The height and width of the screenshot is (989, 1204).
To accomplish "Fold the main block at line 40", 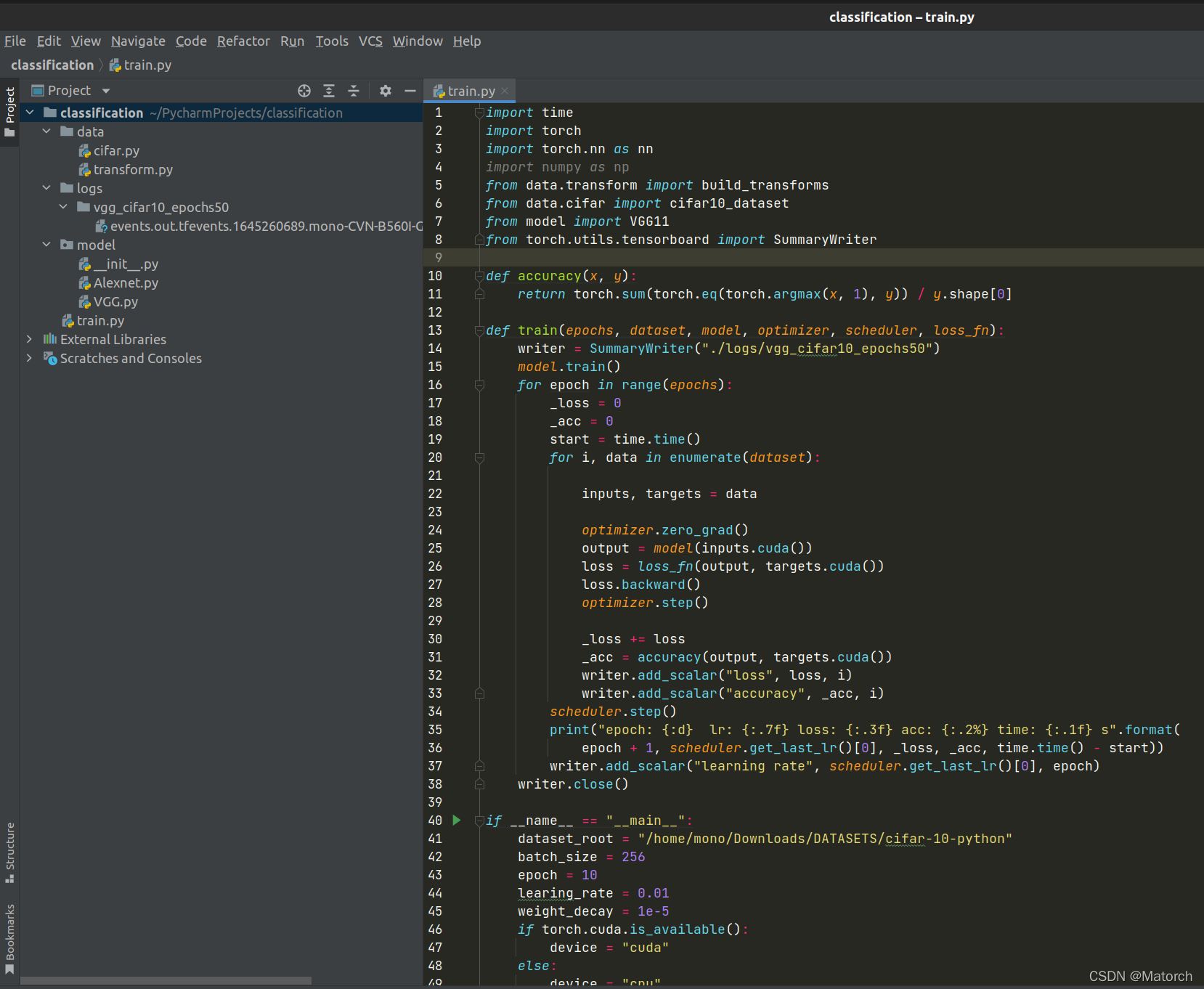I will point(479,821).
